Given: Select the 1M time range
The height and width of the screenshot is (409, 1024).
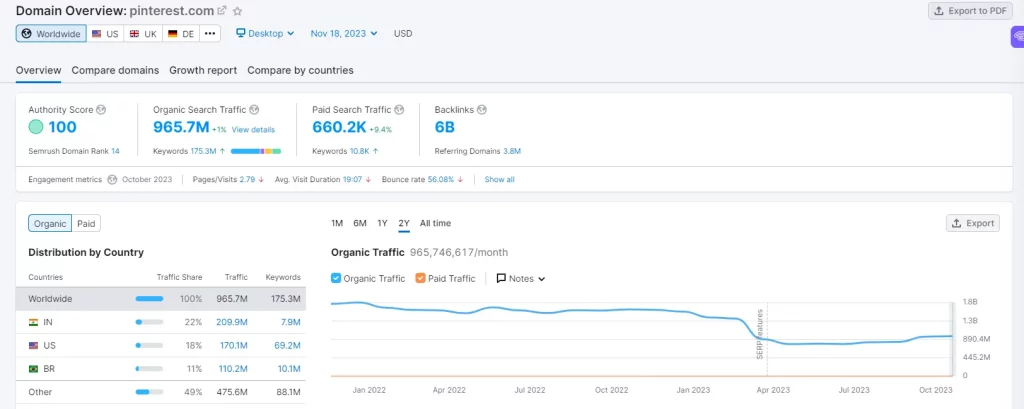Looking at the screenshot, I should pos(337,223).
